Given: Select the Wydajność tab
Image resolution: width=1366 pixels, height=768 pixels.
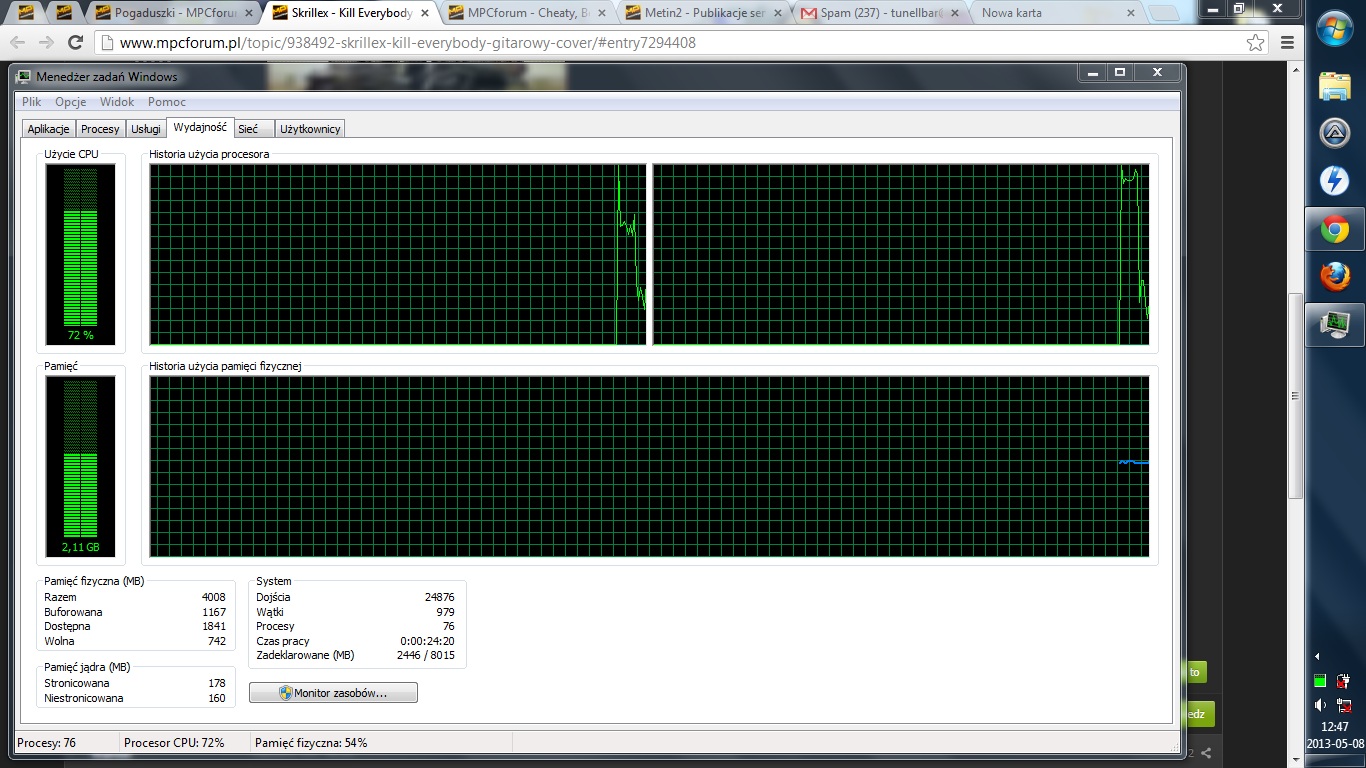Looking at the screenshot, I should pos(200,128).
